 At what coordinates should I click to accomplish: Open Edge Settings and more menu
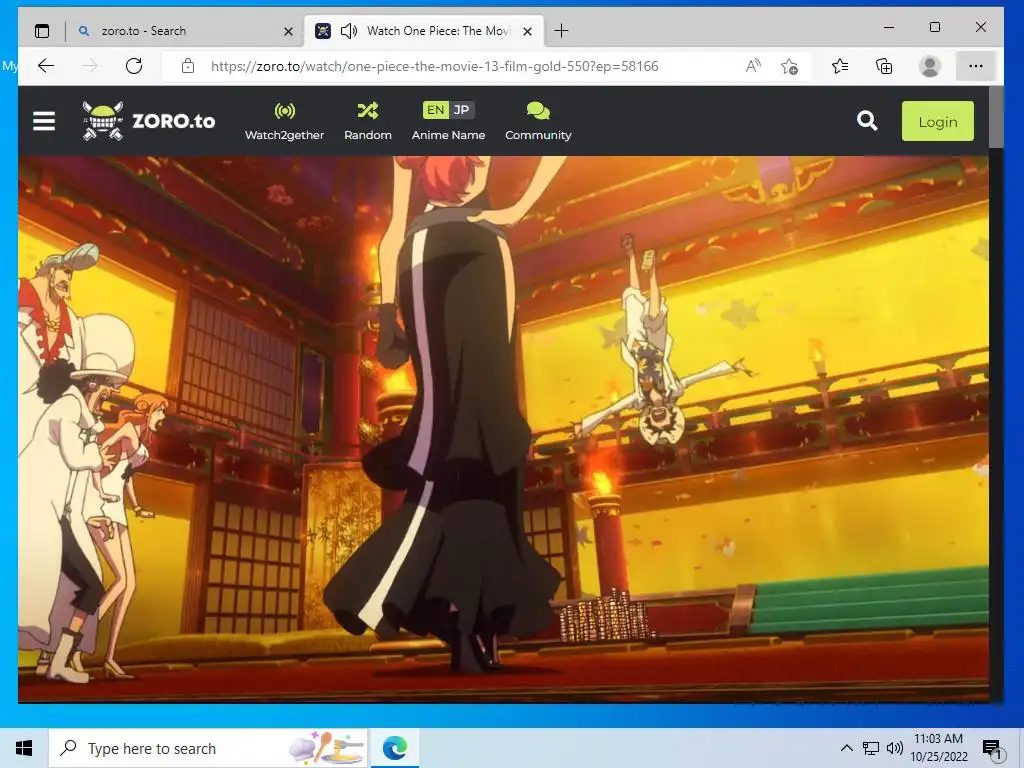coord(976,66)
